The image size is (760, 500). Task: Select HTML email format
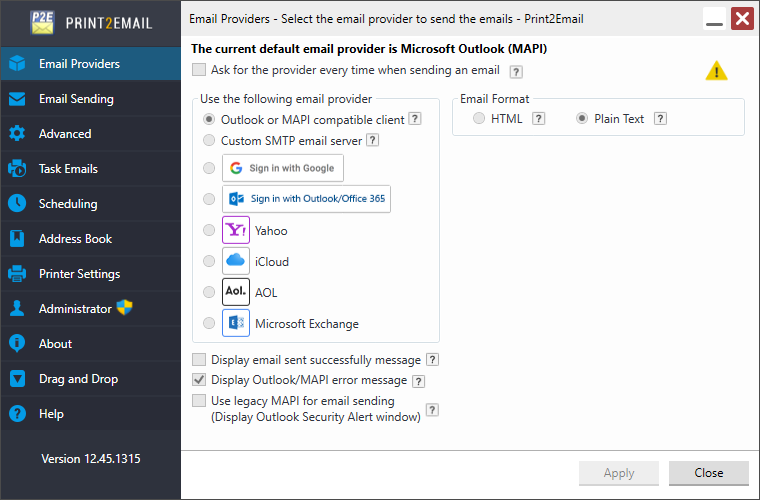[x=479, y=119]
